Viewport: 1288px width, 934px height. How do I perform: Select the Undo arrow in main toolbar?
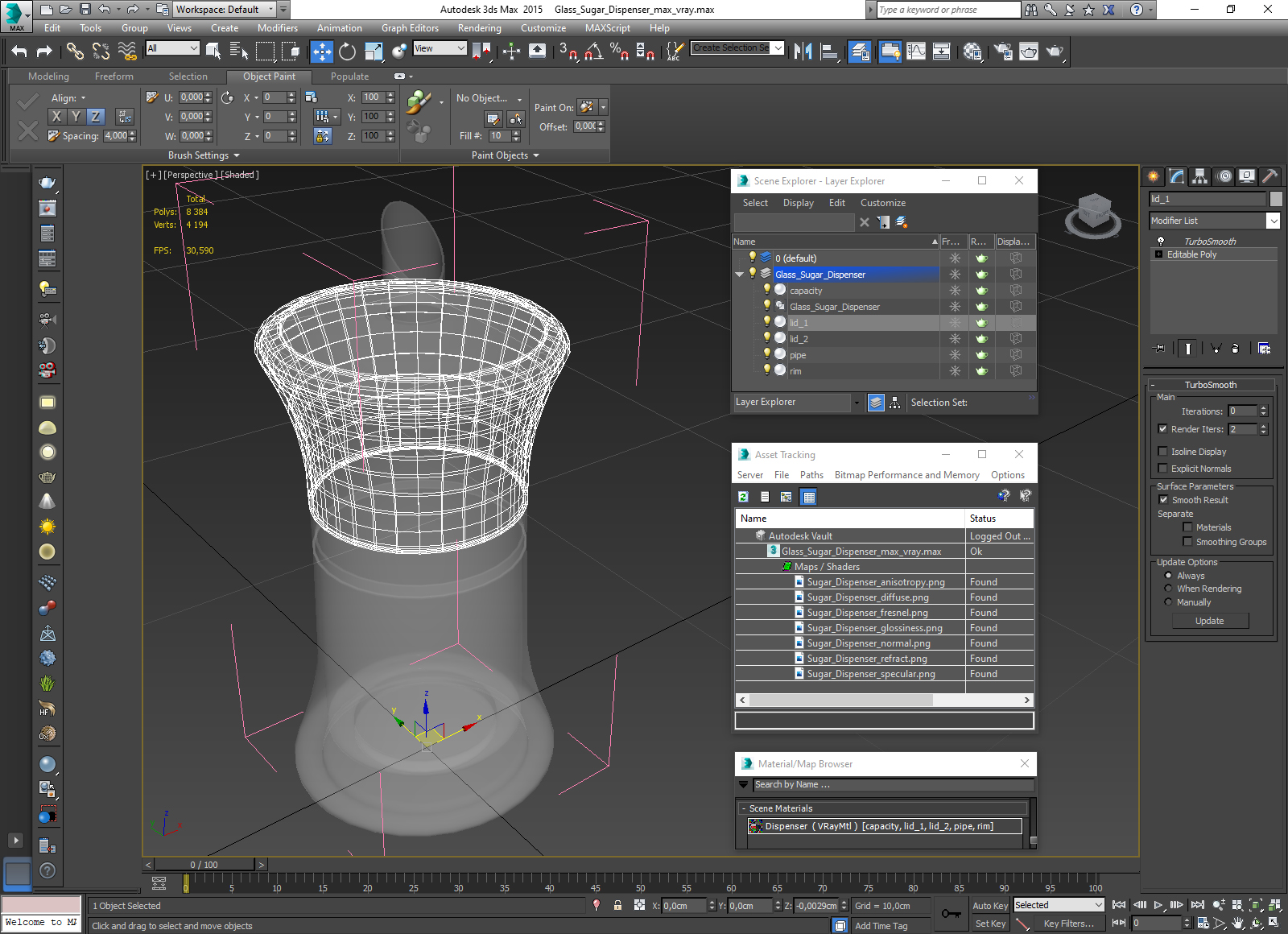[x=19, y=52]
